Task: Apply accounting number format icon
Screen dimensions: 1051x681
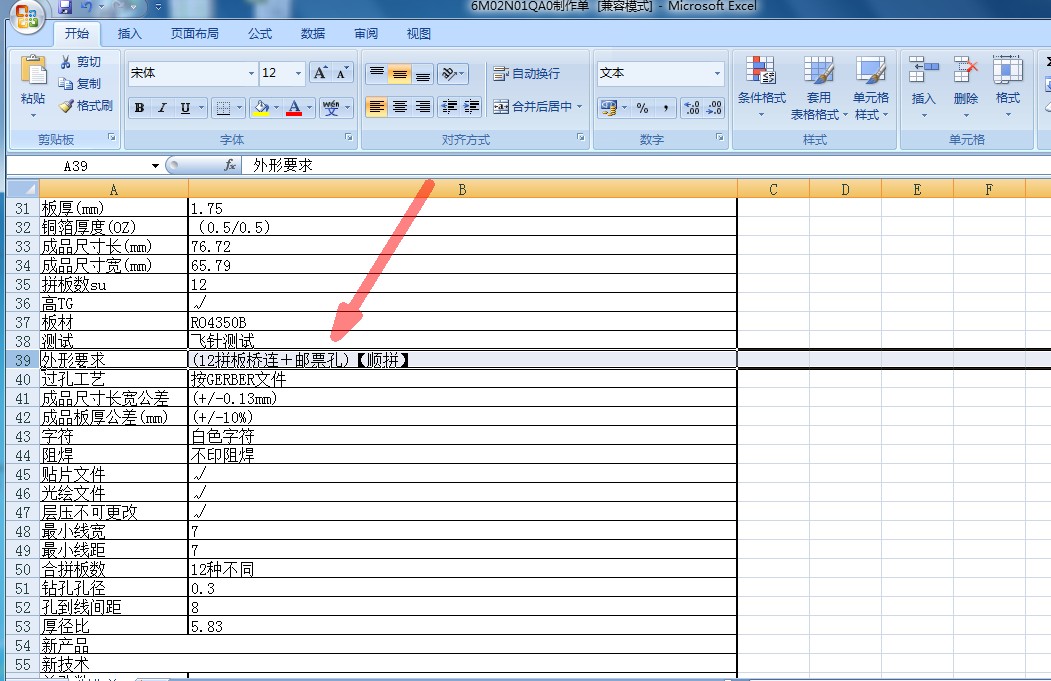Action: point(609,107)
